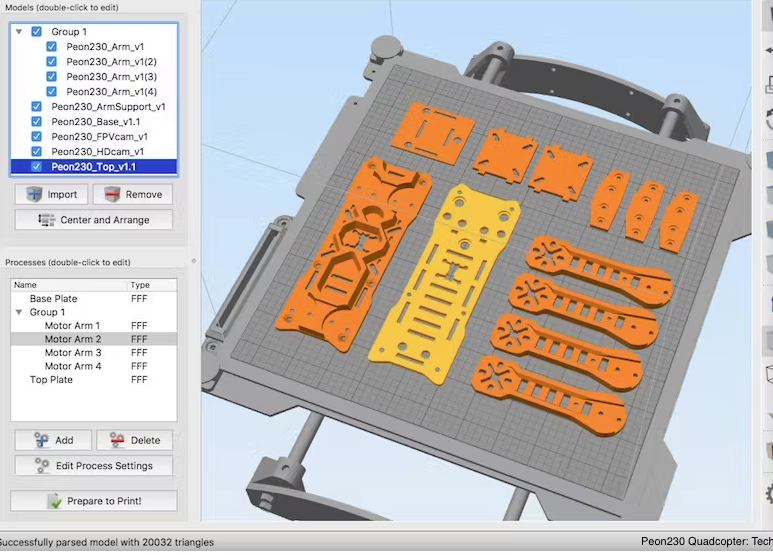The width and height of the screenshot is (773, 555).
Task: Click FFF type cell for Motor Arm 3
Action: coord(139,353)
